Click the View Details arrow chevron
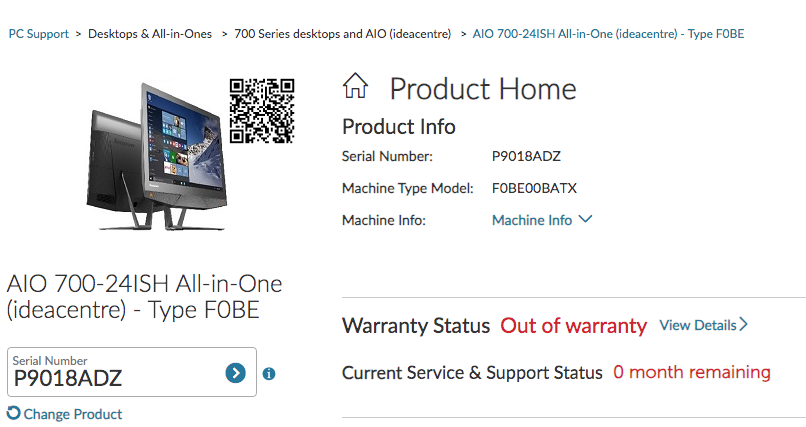Image resolution: width=806 pixels, height=427 pixels. coord(743,325)
